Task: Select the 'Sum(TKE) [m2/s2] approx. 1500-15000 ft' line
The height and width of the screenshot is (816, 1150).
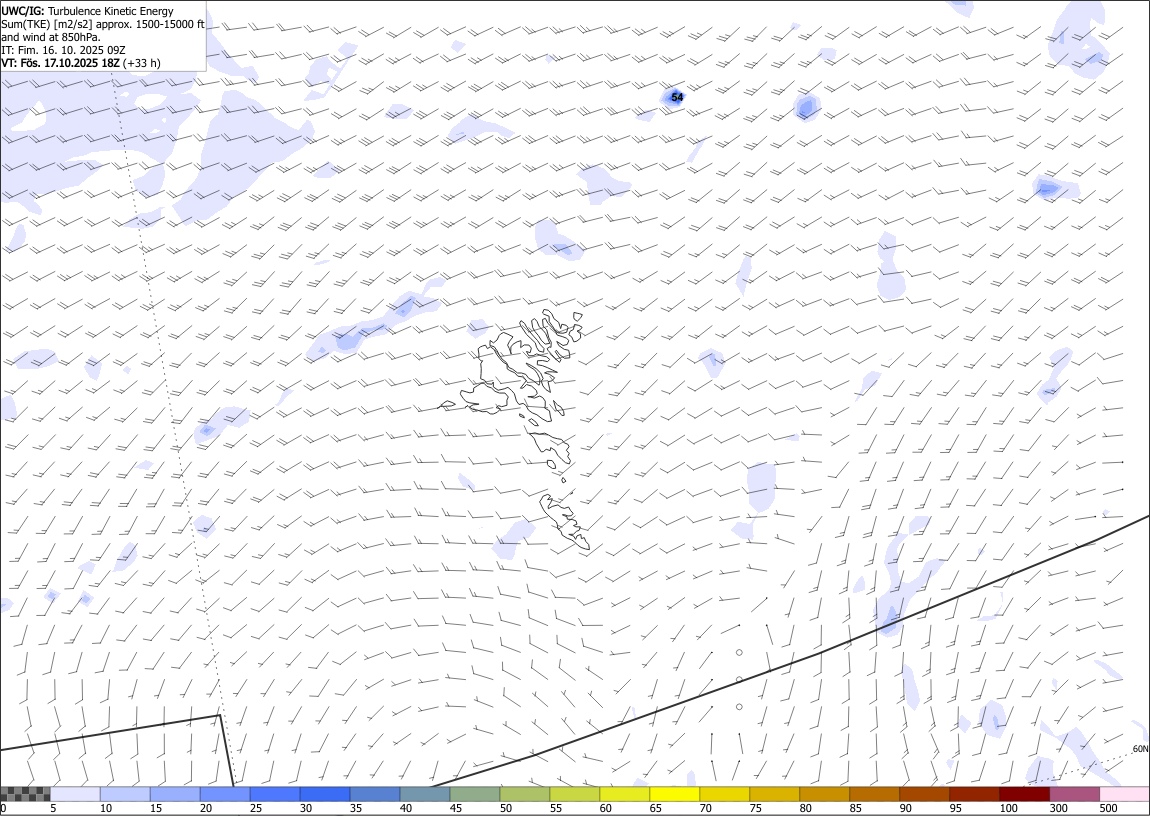Action: (103, 24)
